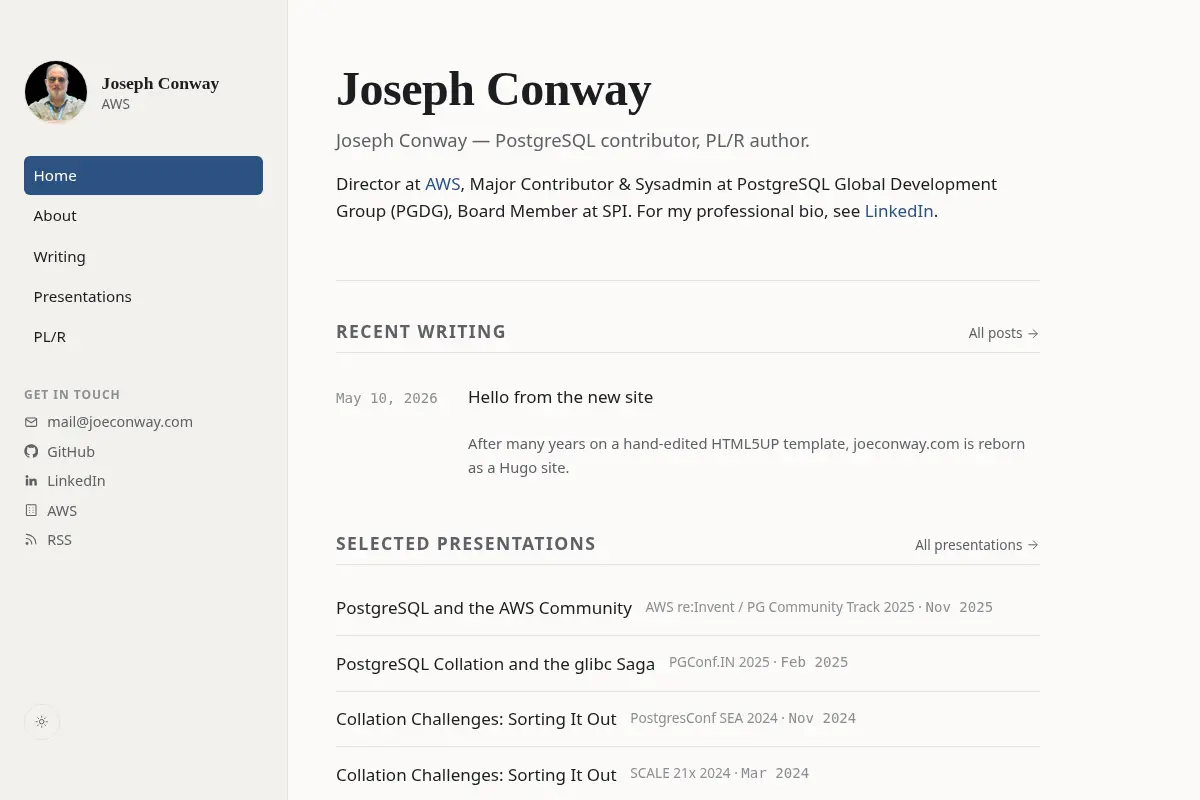Open 'PostgreSQL and the AWS Community' presentation
Viewport: 1200px width, 800px height.
tap(484, 608)
